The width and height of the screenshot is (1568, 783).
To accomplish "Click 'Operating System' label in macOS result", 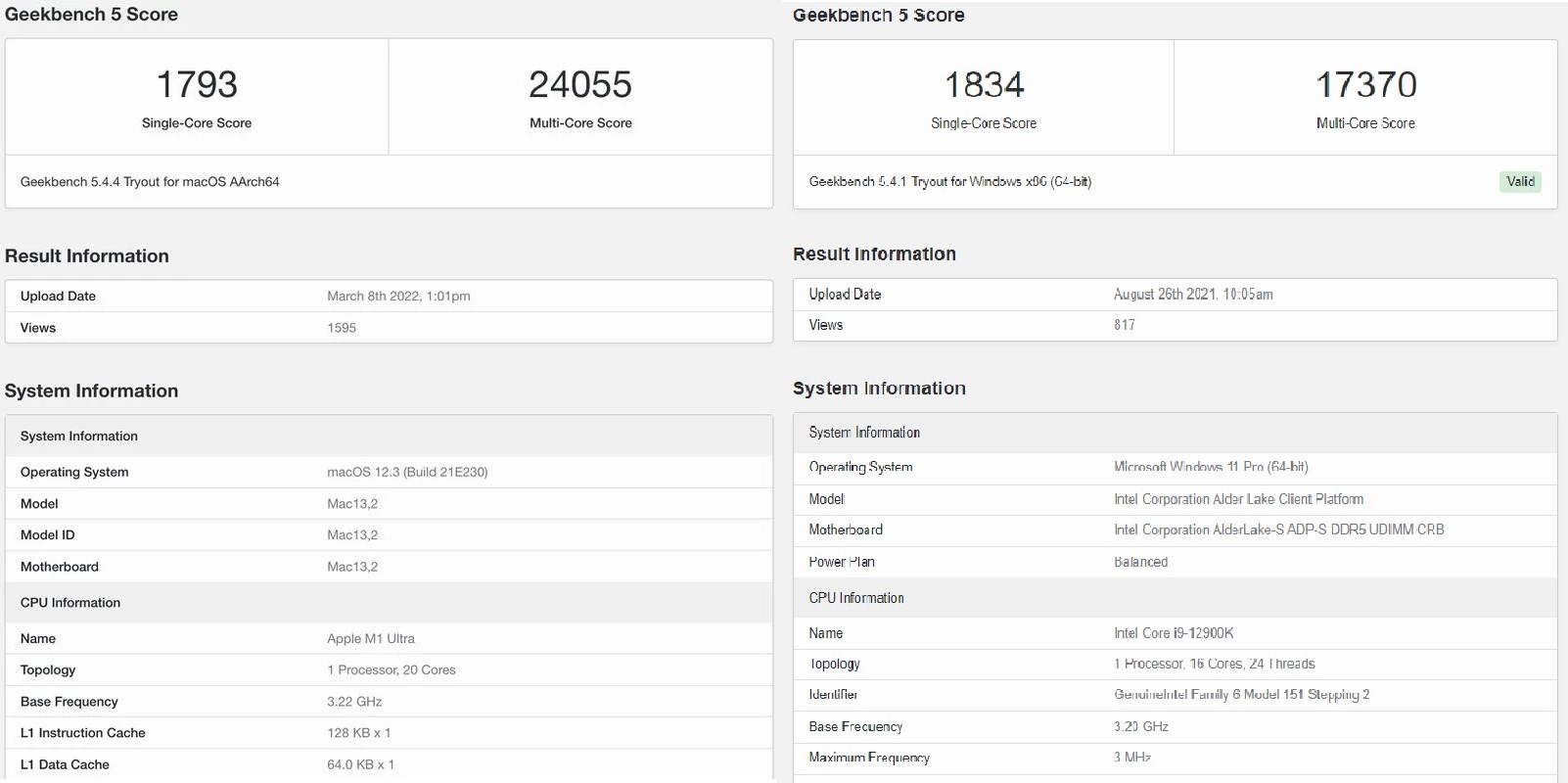I will [x=74, y=472].
